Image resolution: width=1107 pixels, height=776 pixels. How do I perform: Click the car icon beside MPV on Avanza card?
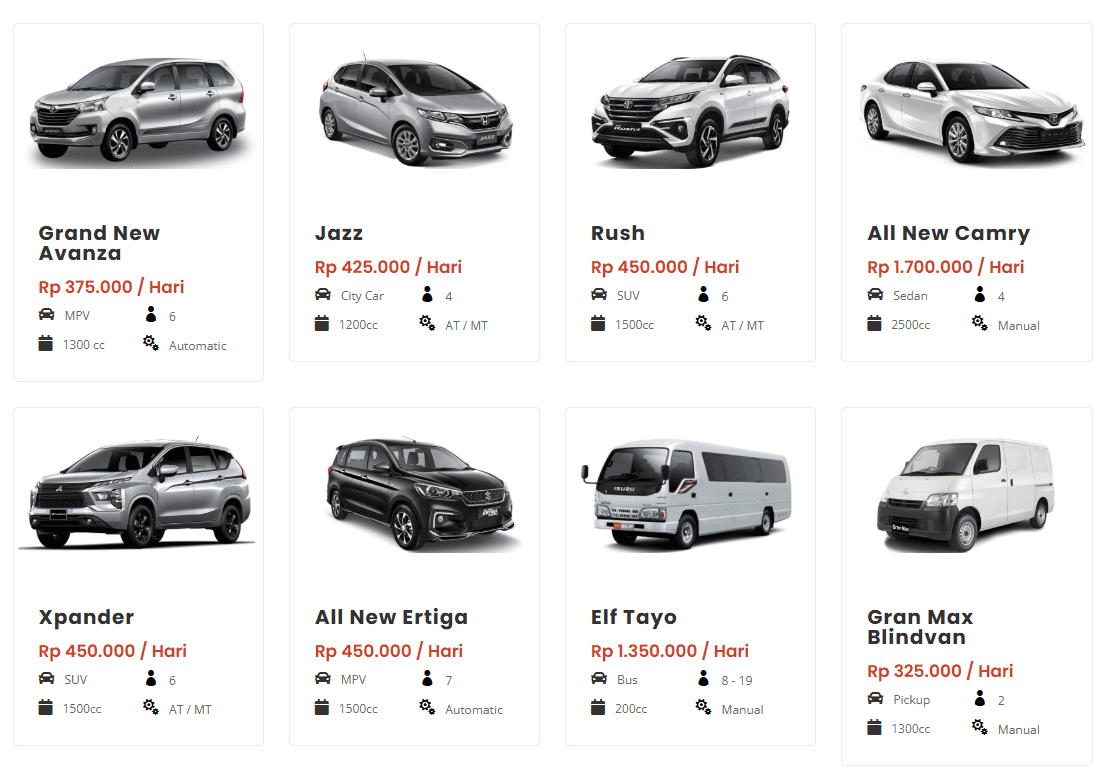click(46, 314)
